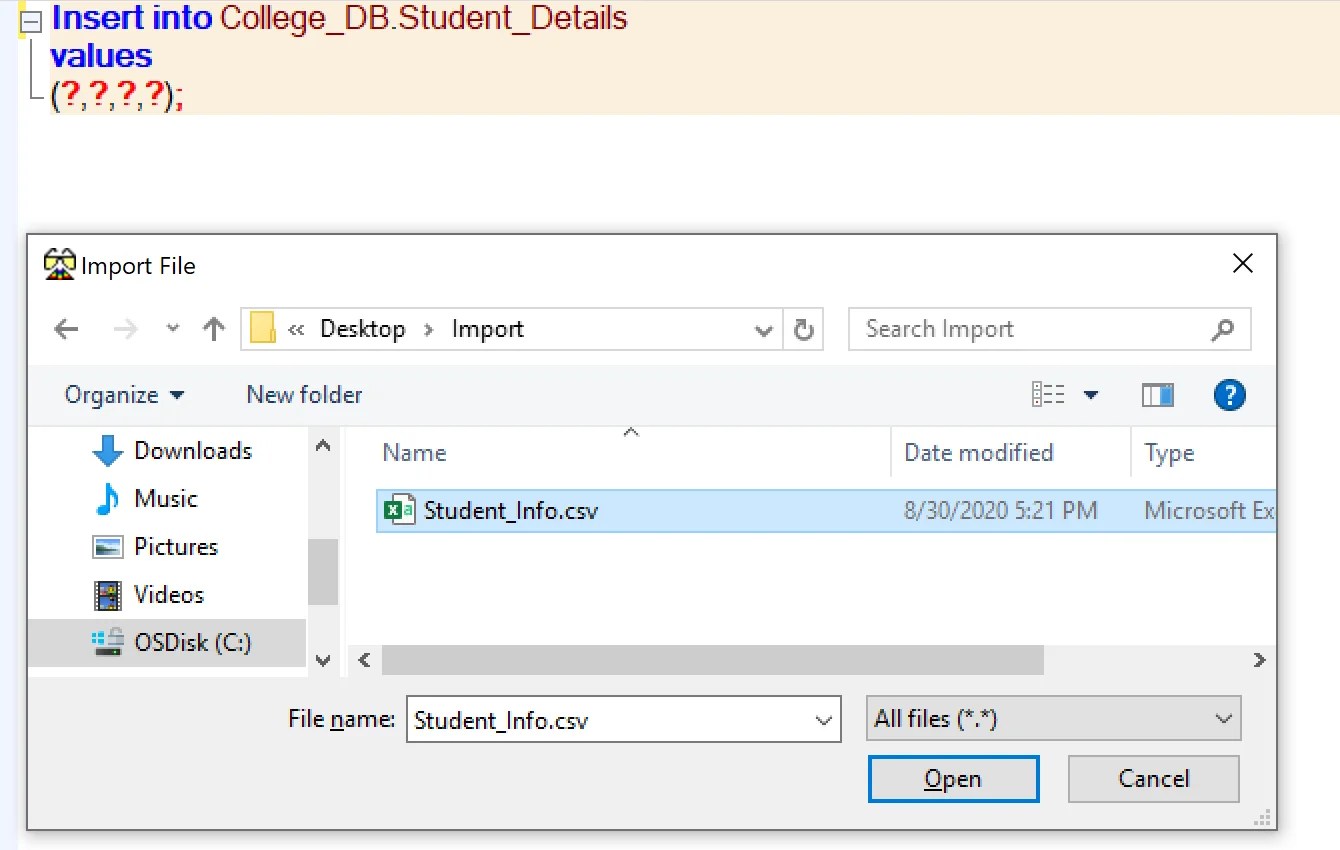The image size is (1340, 850).
Task: Click inside the File name field
Action: 600,718
